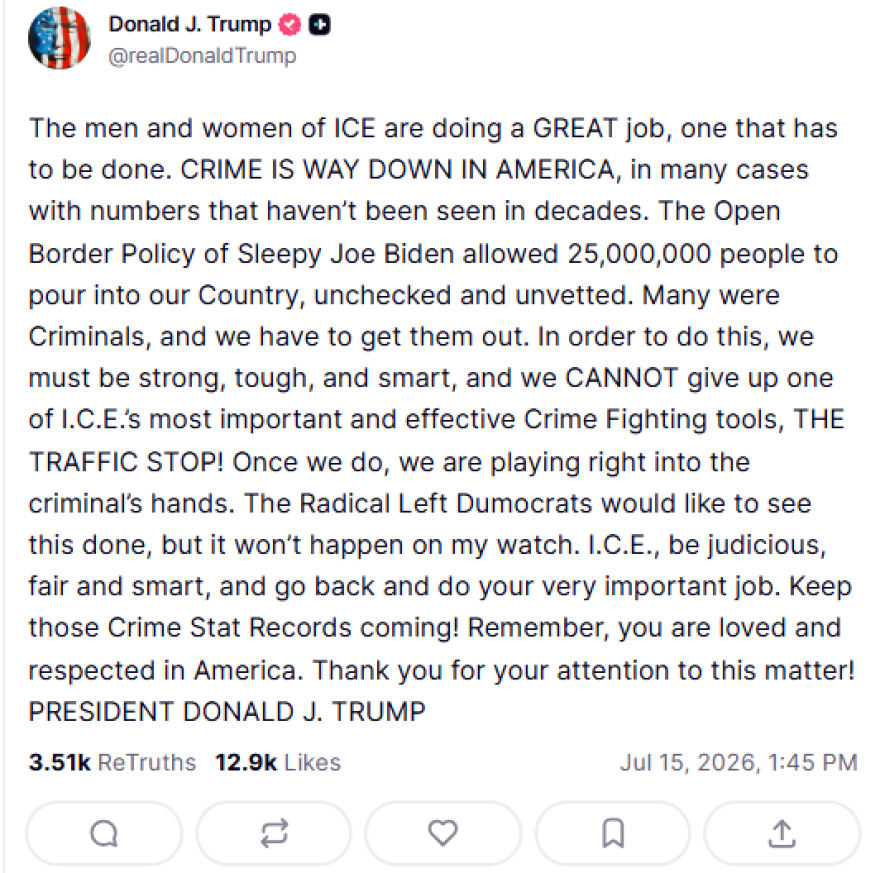Like the post with heart icon
Image resolution: width=880 pixels, height=873 pixels.
[x=443, y=833]
